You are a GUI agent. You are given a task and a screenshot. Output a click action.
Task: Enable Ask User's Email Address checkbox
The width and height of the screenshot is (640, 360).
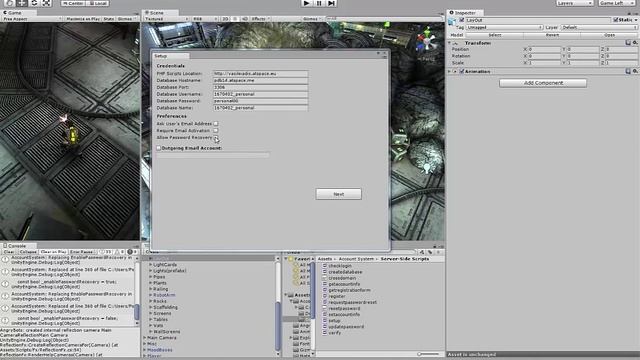point(216,124)
